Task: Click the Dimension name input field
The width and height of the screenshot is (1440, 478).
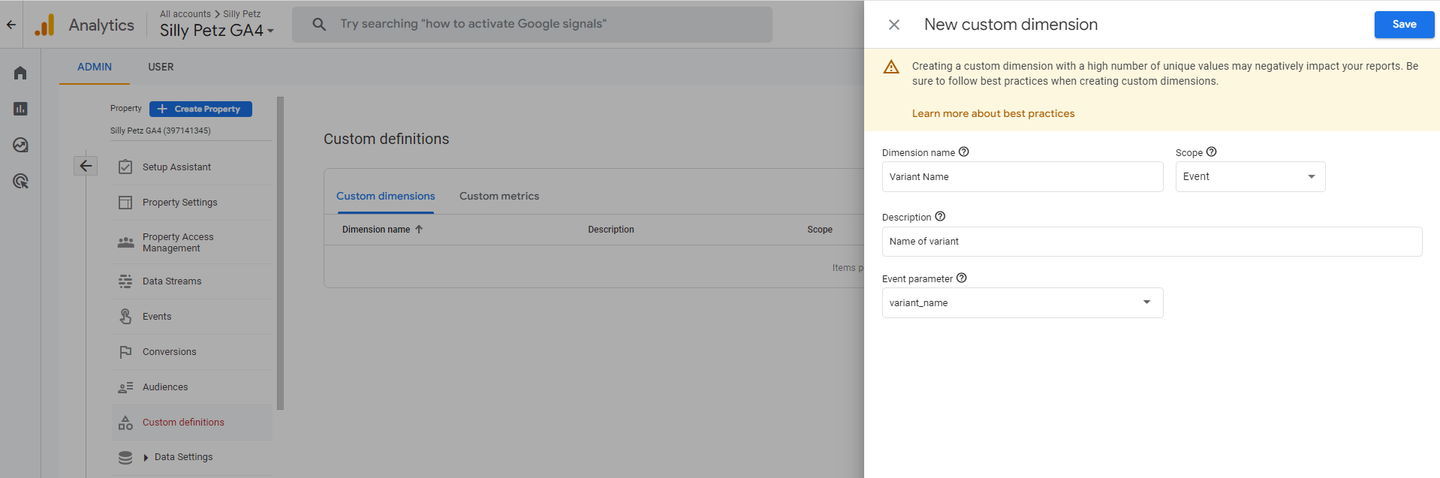Action: (x=1022, y=176)
